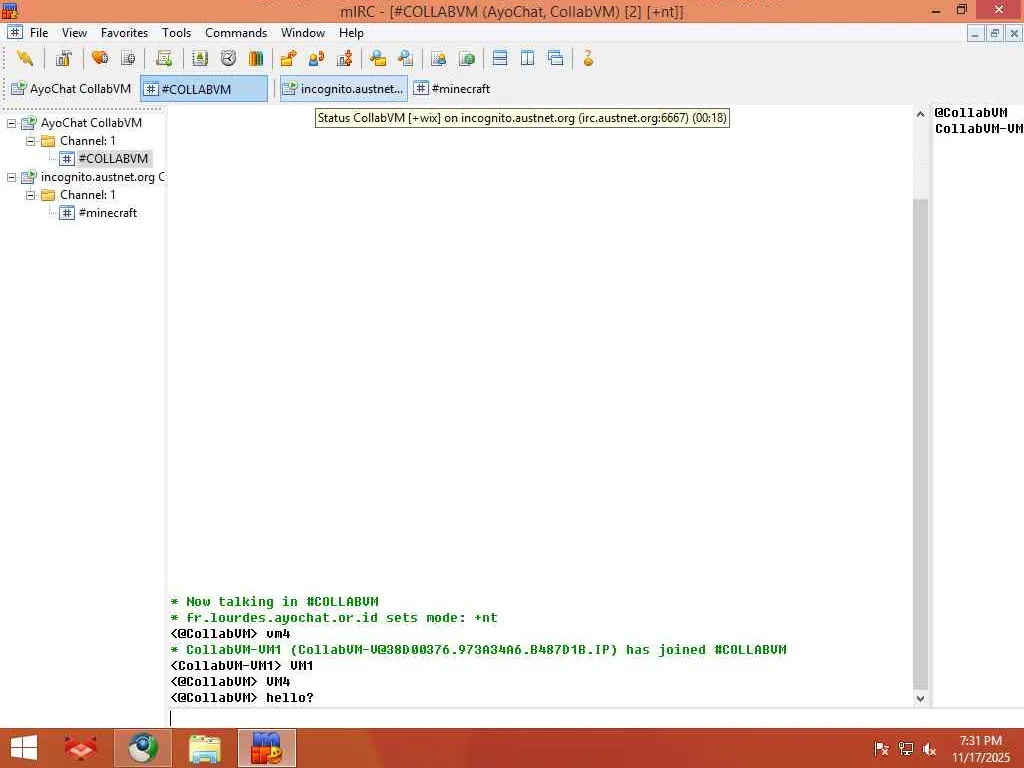Switch to #COLLABVM switchbar button
The height and width of the screenshot is (768, 1024).
pyautogui.click(x=204, y=89)
